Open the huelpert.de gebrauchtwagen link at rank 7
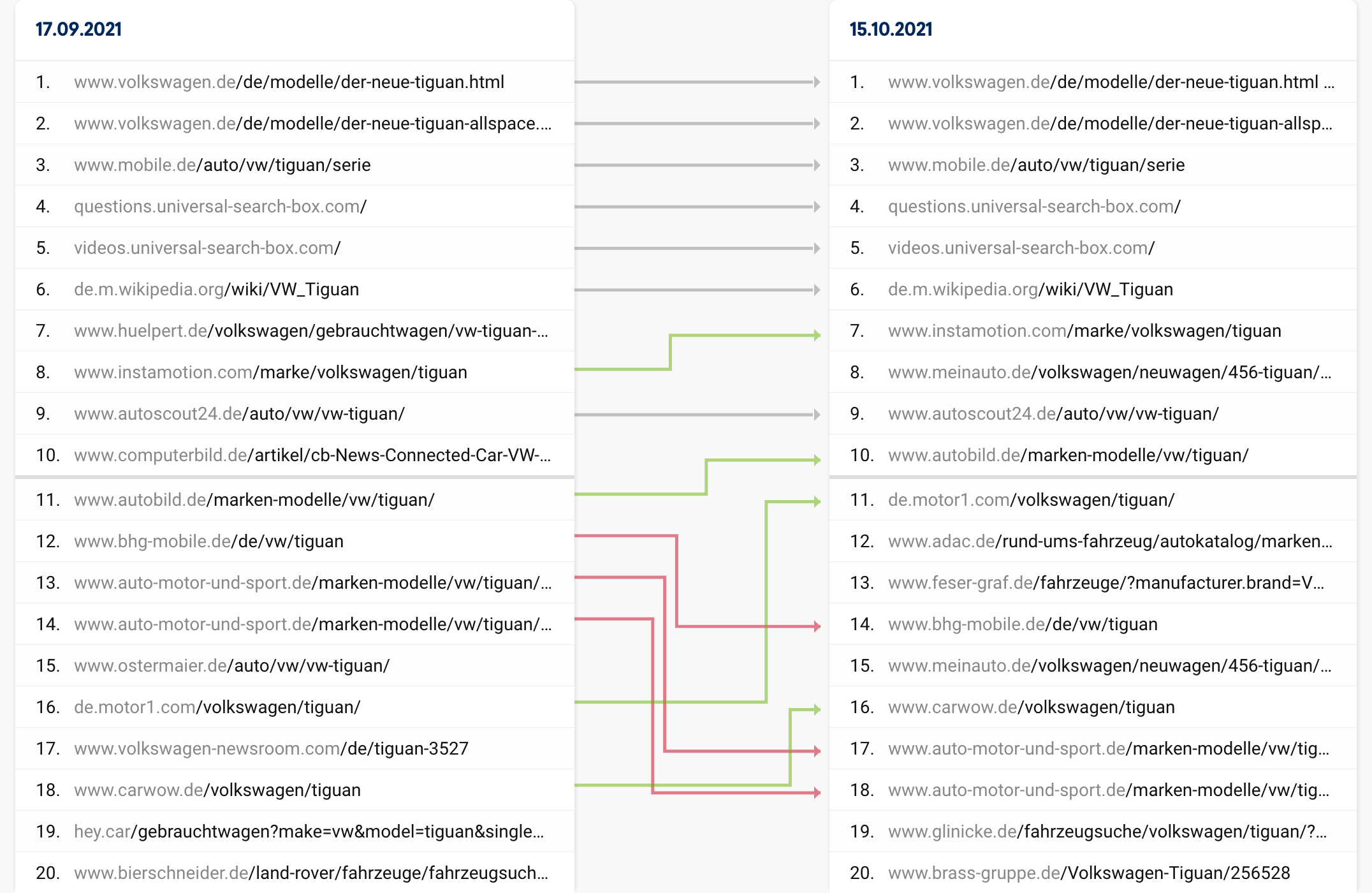Screen dimensions: 1372x893 click(310, 331)
